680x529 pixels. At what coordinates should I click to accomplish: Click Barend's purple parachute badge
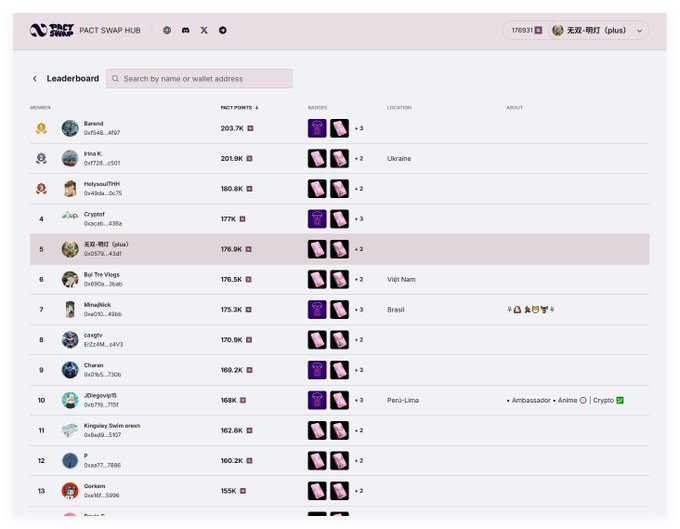pos(317,128)
